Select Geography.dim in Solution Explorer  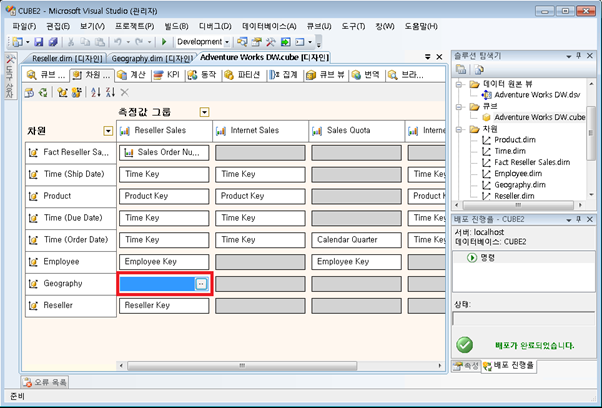[520, 185]
